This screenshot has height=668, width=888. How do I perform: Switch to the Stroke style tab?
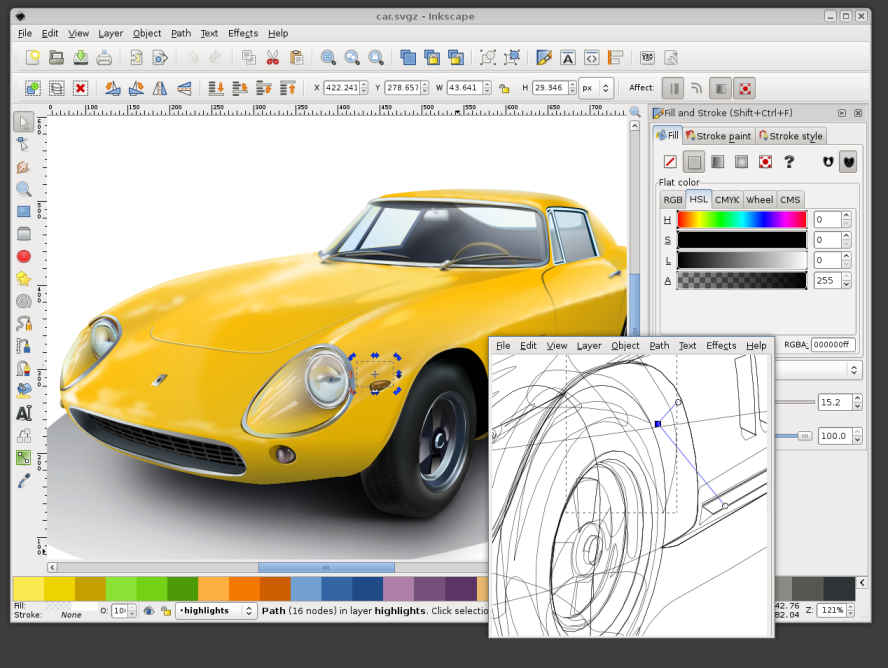point(791,136)
